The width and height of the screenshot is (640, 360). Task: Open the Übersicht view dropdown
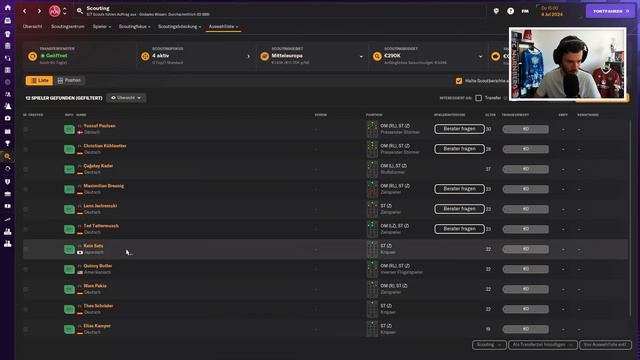[126, 98]
